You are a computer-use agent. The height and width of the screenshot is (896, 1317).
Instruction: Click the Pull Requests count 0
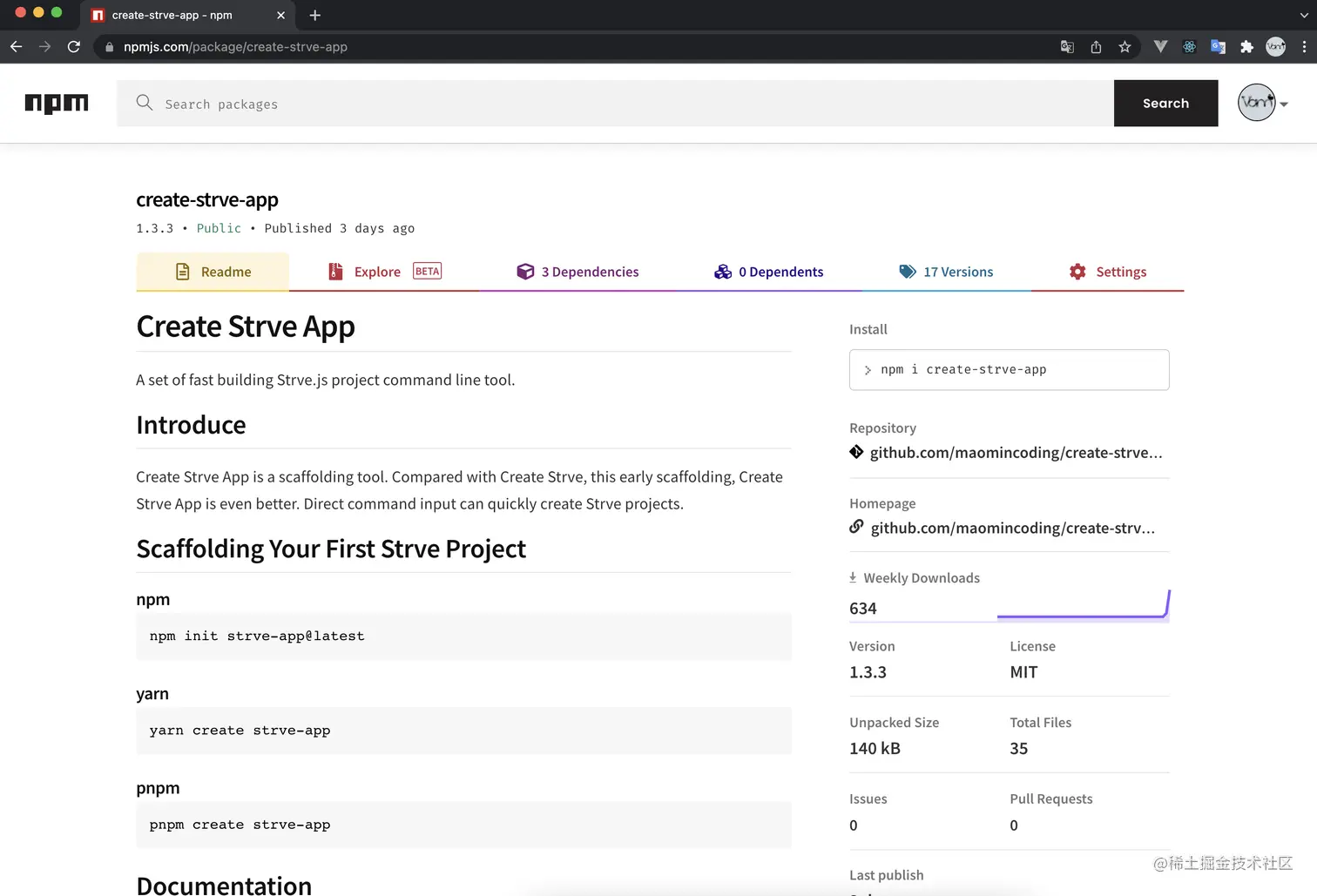1014,825
